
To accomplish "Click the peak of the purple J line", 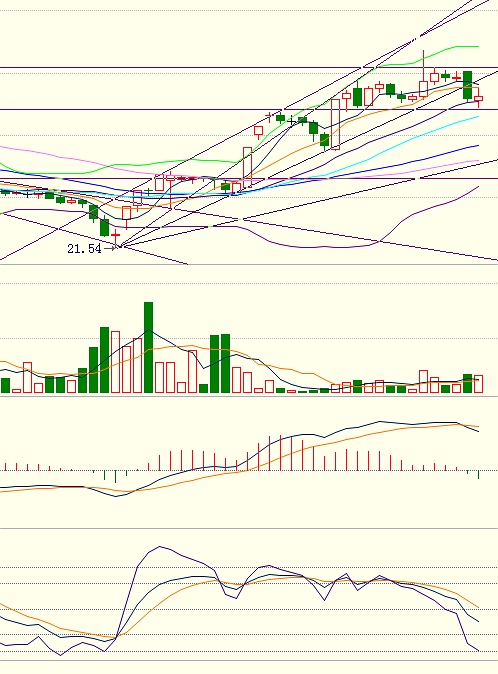I will click(159, 547).
